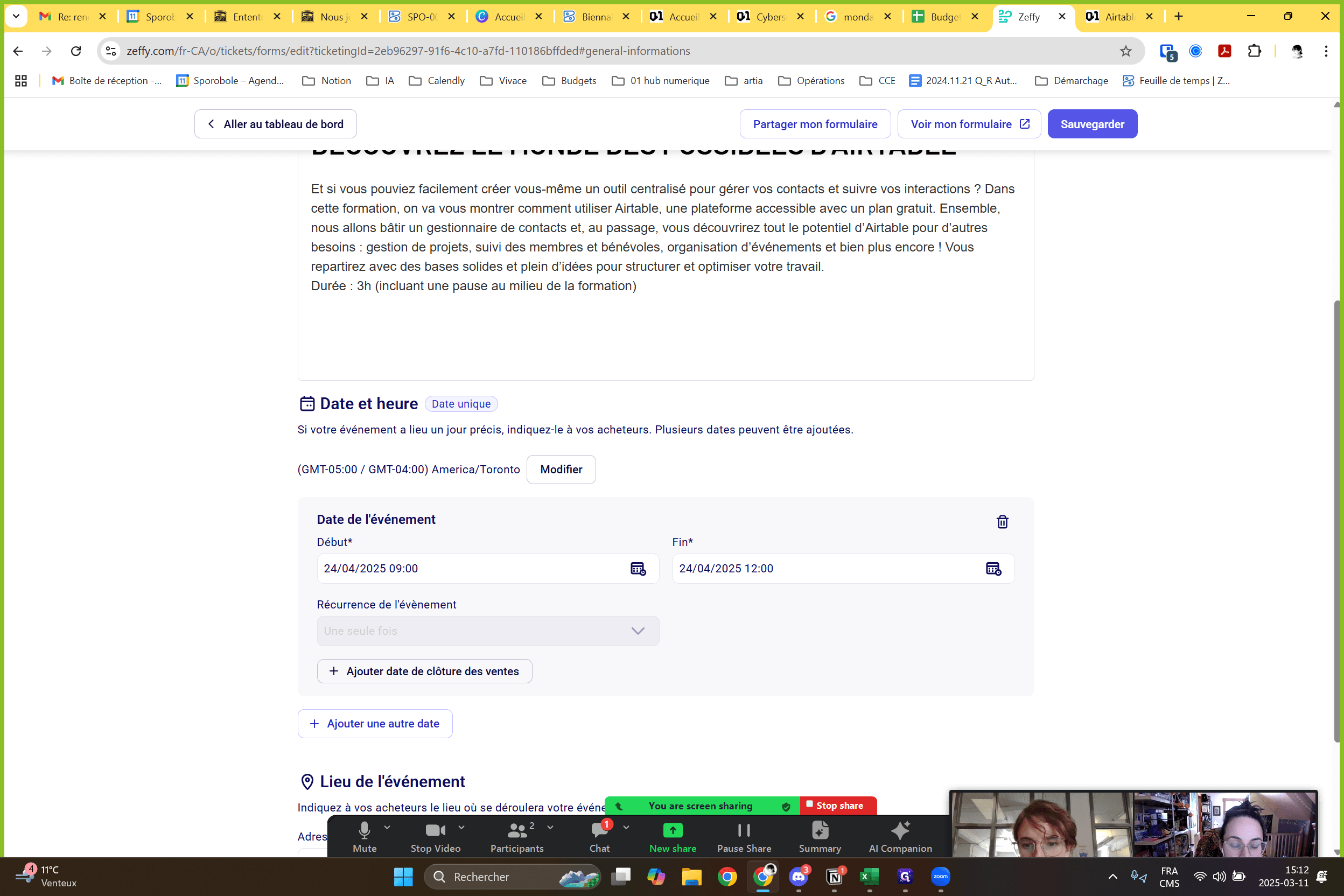Stop the Zoom screen share
Viewport: 1344px width, 896px height.
click(838, 806)
